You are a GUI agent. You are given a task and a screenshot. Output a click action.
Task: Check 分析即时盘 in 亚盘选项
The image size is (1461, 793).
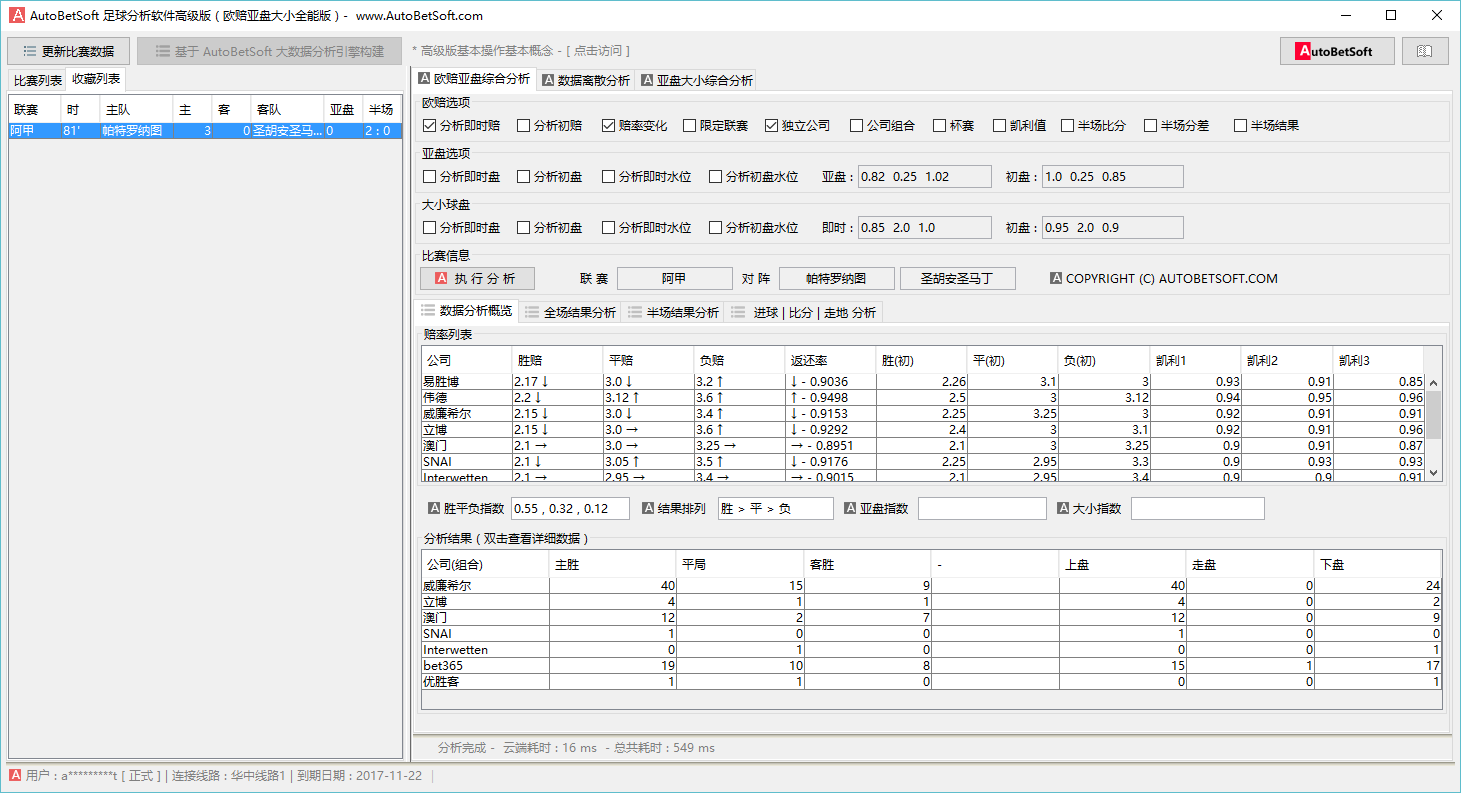(430, 177)
